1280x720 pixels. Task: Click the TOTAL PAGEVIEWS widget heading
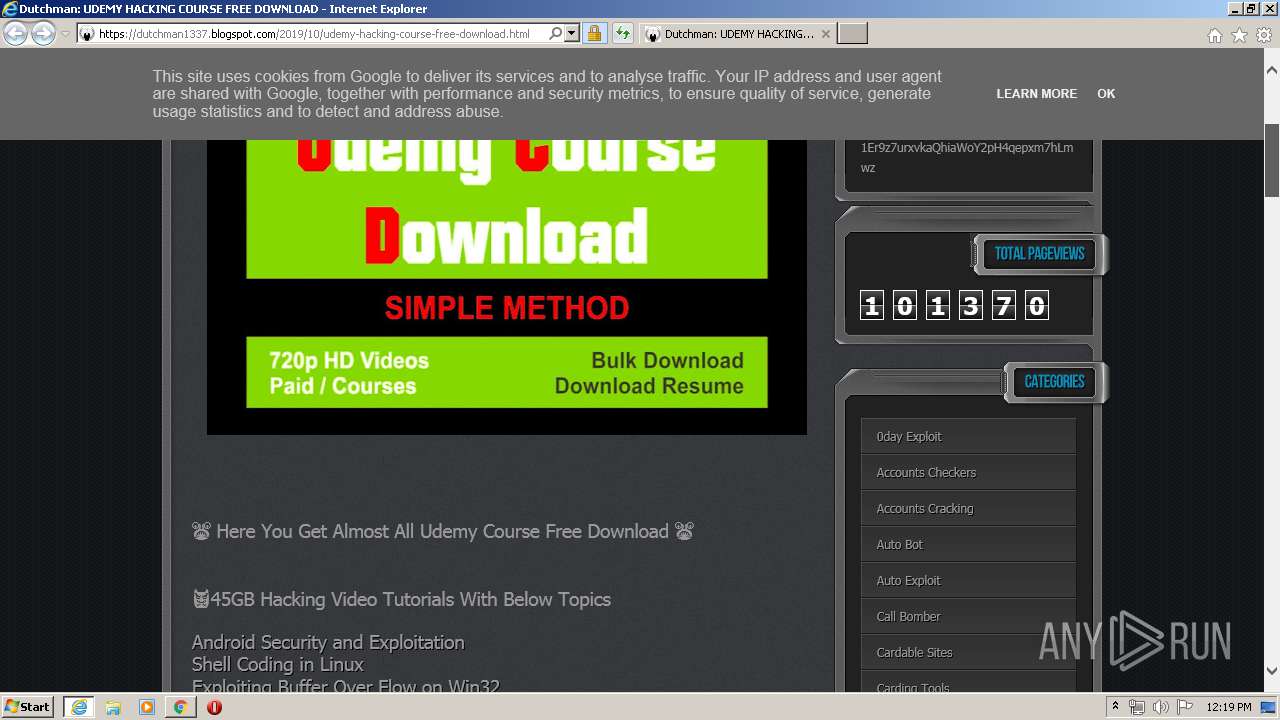1039,253
